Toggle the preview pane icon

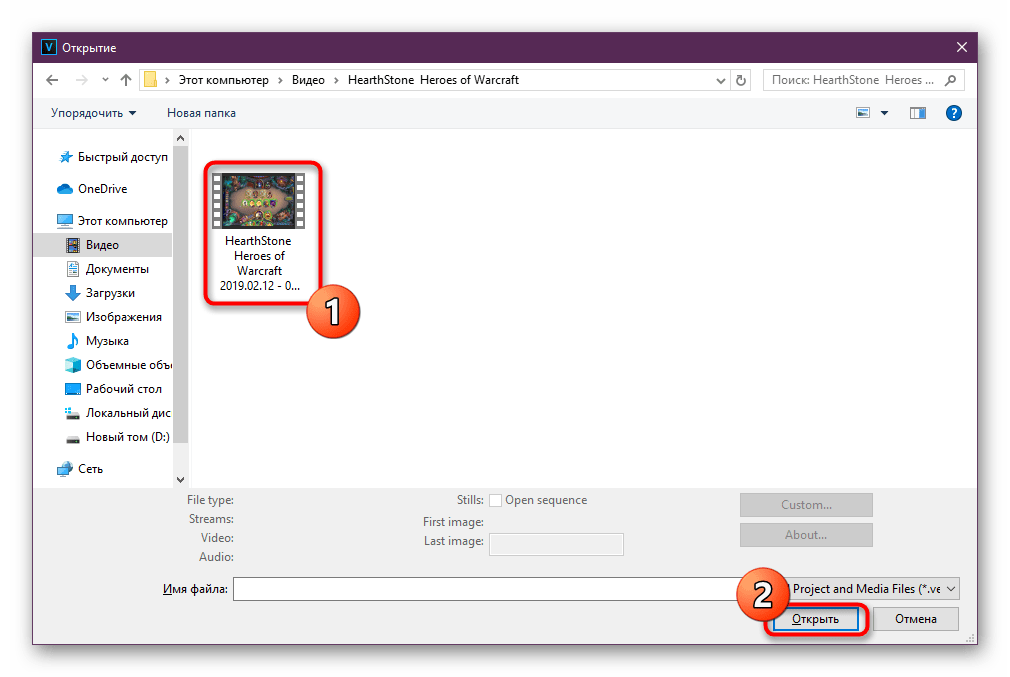click(x=918, y=113)
